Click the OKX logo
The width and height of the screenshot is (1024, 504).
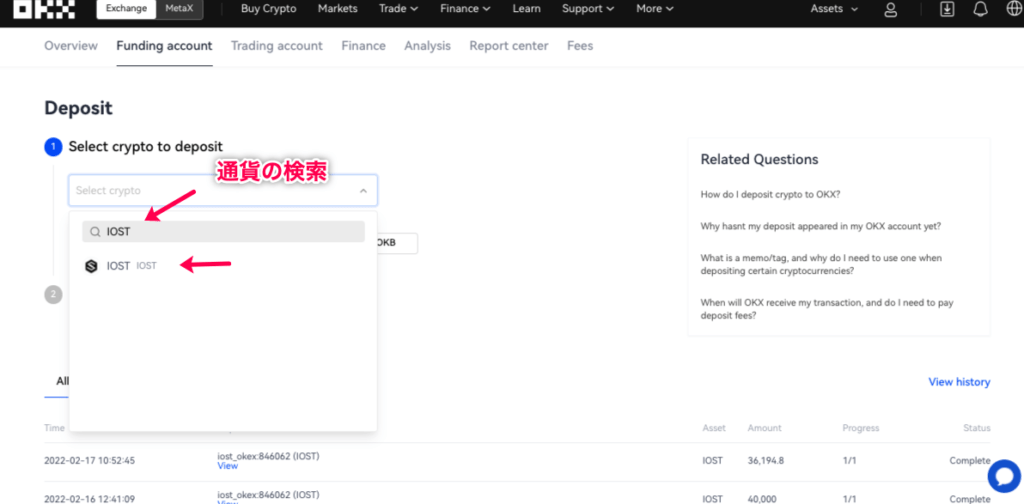point(44,9)
